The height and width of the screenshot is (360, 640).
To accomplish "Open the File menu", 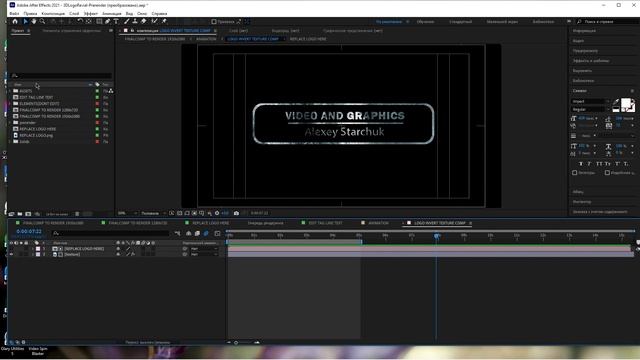I will (x=14, y=13).
